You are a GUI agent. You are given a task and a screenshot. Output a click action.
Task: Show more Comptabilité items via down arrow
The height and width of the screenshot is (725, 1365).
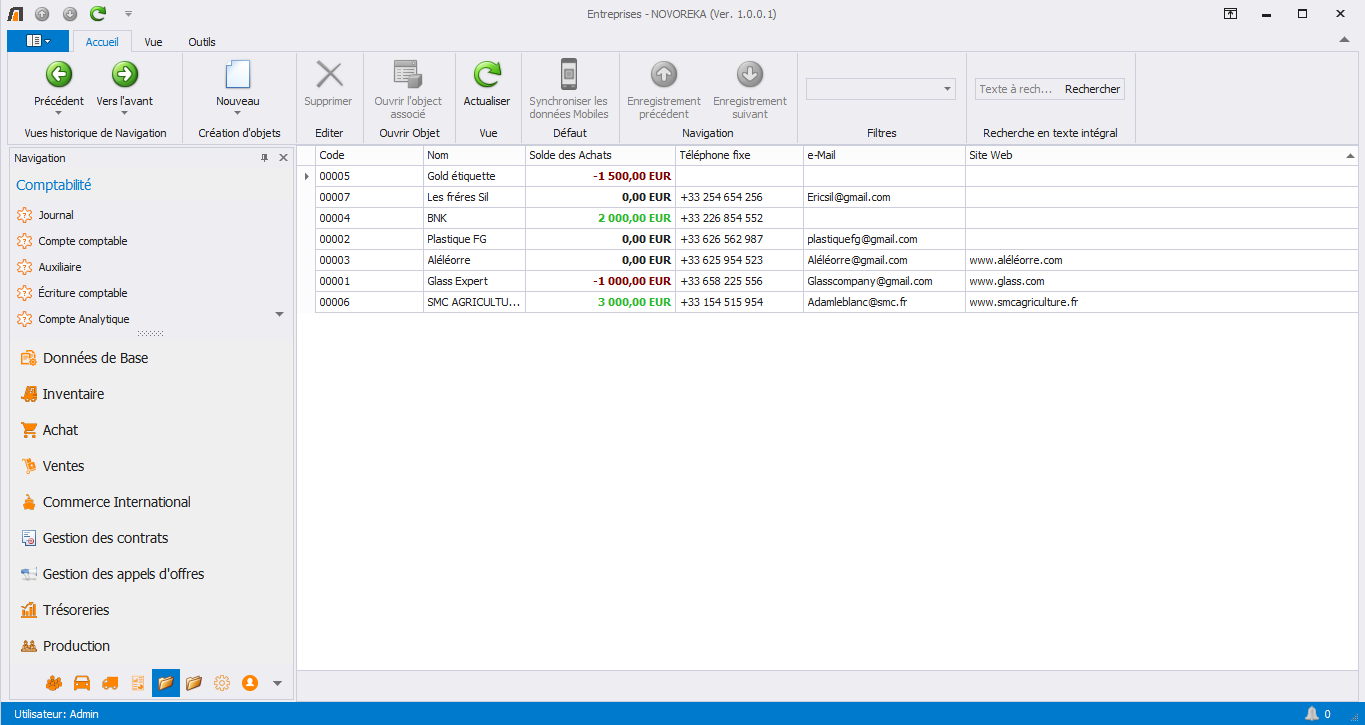point(279,314)
